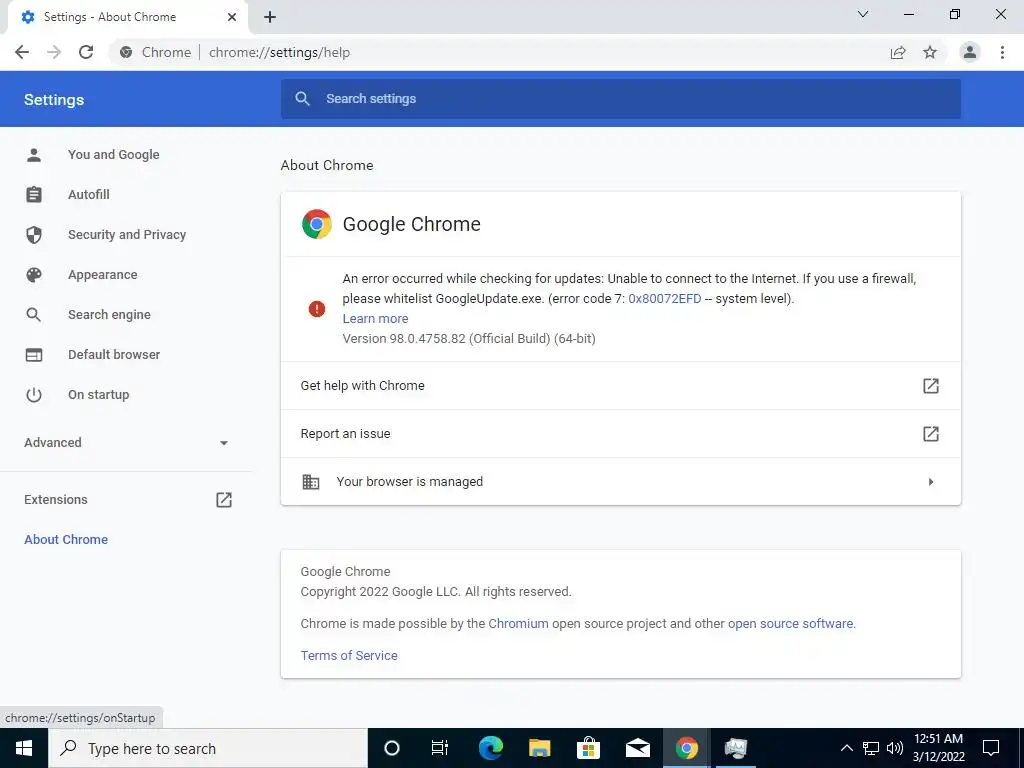Click the building icon beside browser is managed

click(x=311, y=482)
